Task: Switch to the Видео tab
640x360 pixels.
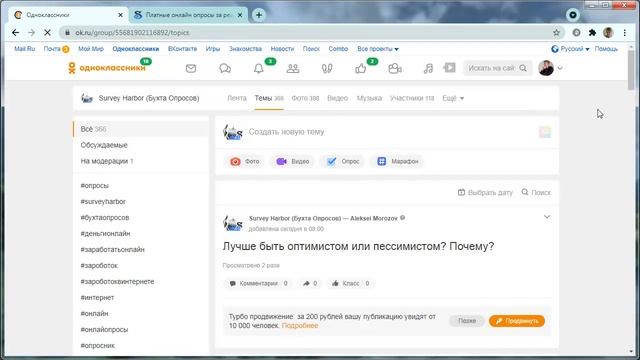Action: (x=338, y=98)
